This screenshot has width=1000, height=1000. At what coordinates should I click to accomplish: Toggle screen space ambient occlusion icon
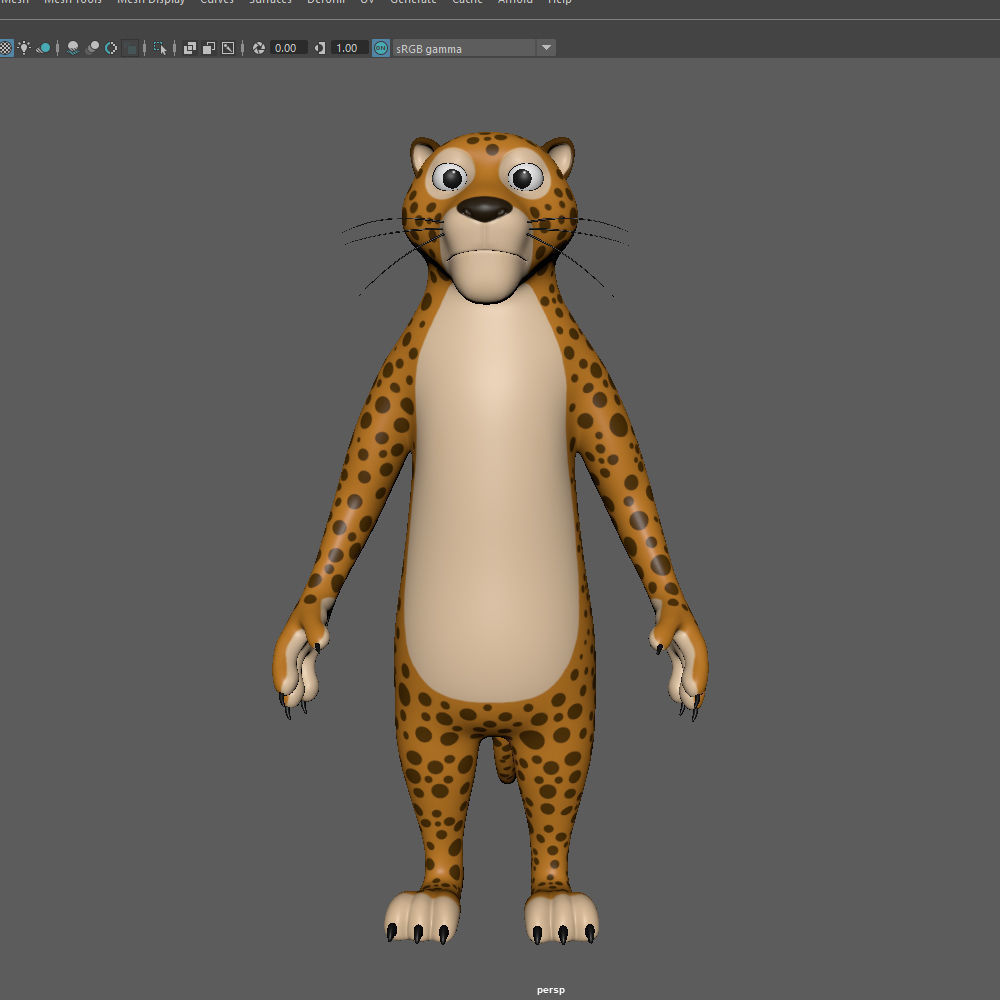tap(73, 48)
